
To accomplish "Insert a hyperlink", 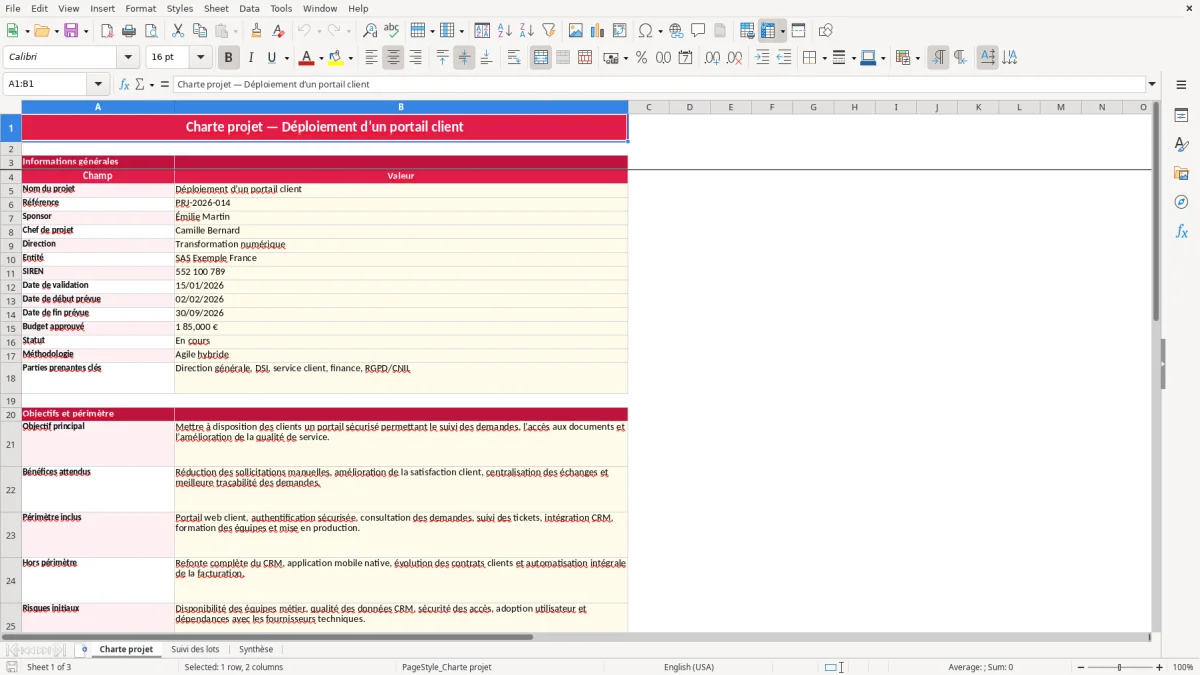I will tap(676, 31).
